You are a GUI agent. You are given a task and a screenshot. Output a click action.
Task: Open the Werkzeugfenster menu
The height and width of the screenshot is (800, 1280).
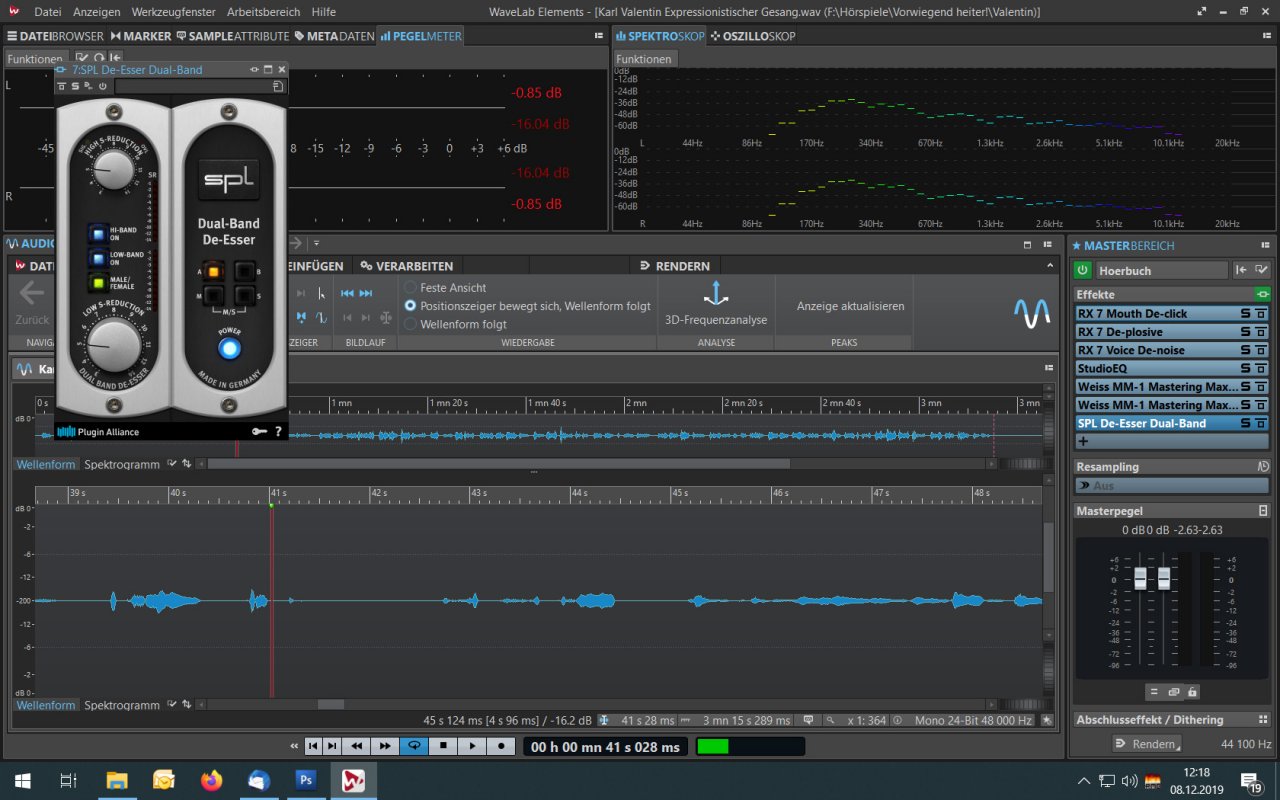point(173,12)
